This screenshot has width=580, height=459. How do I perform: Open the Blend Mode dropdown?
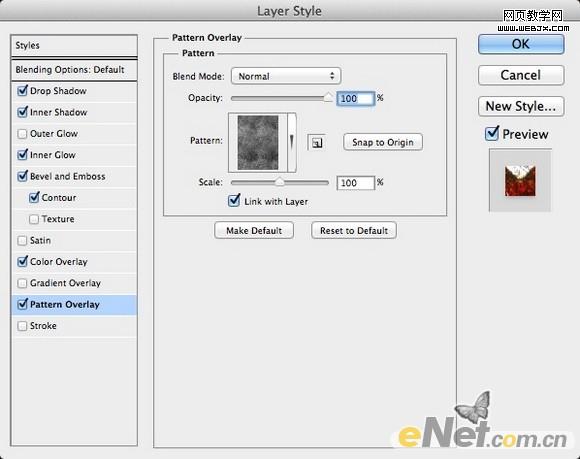pyautogui.click(x=286, y=76)
